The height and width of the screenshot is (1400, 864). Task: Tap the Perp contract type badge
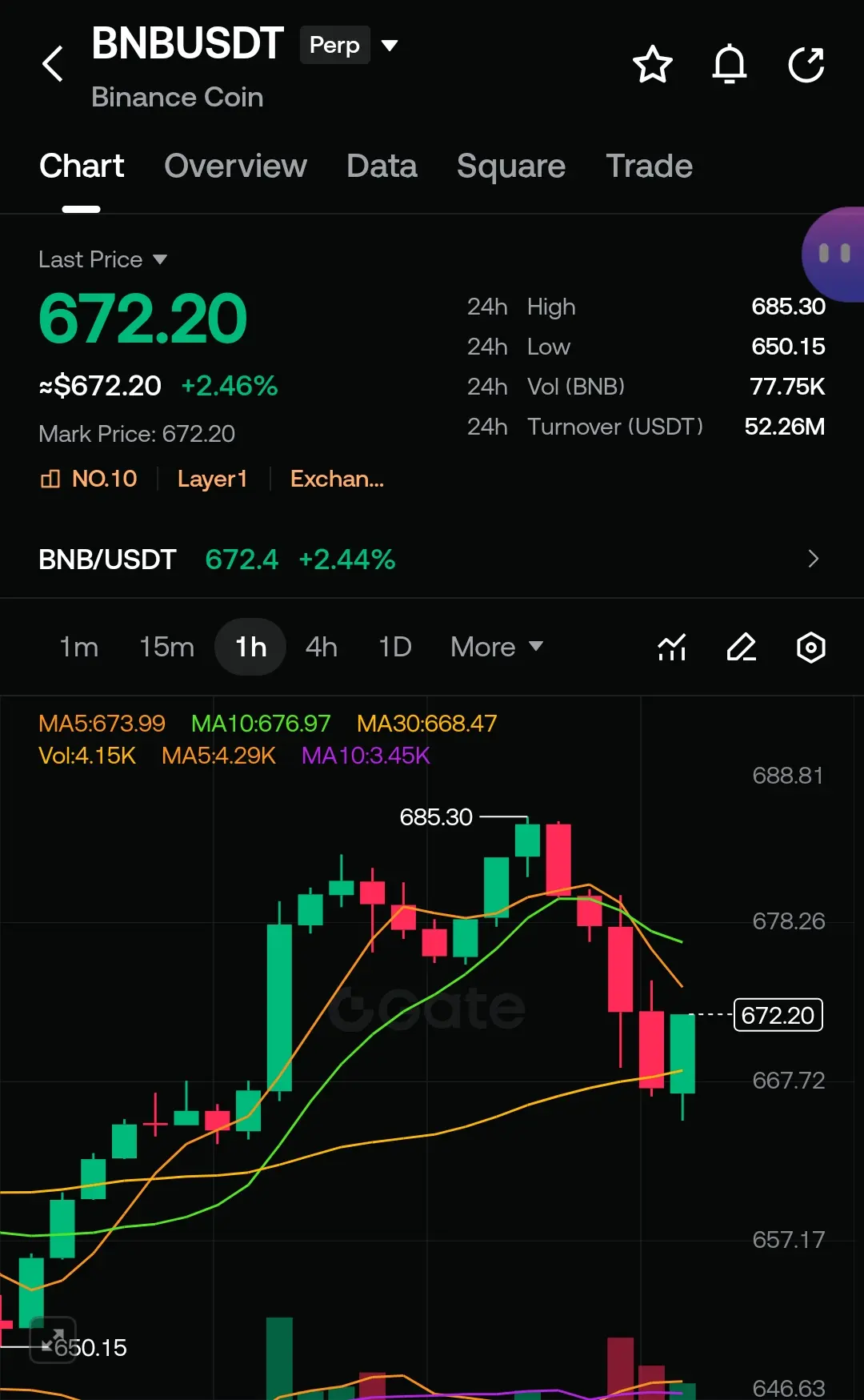(x=334, y=45)
